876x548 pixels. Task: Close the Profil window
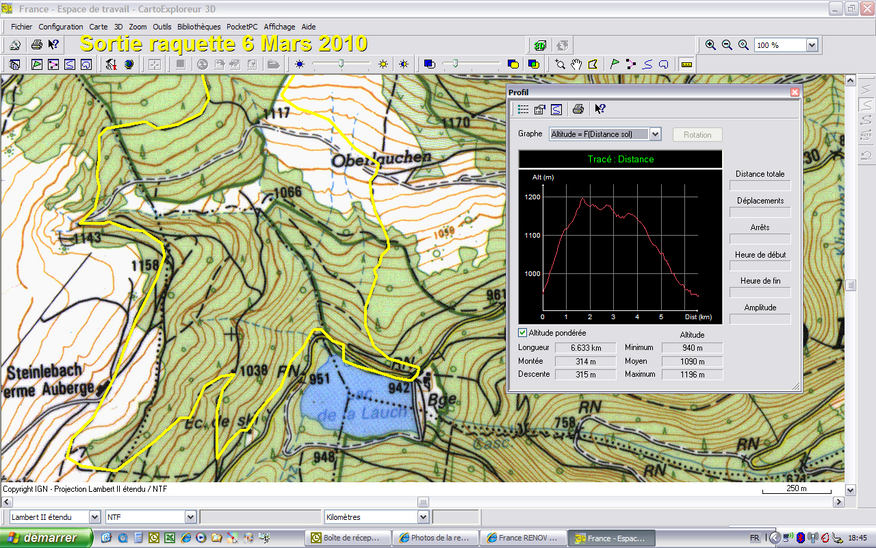pyautogui.click(x=794, y=92)
